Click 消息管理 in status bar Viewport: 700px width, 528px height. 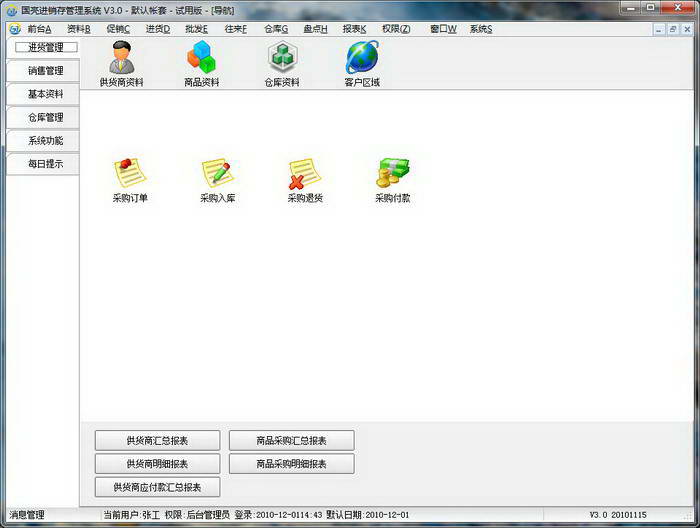click(x=27, y=515)
